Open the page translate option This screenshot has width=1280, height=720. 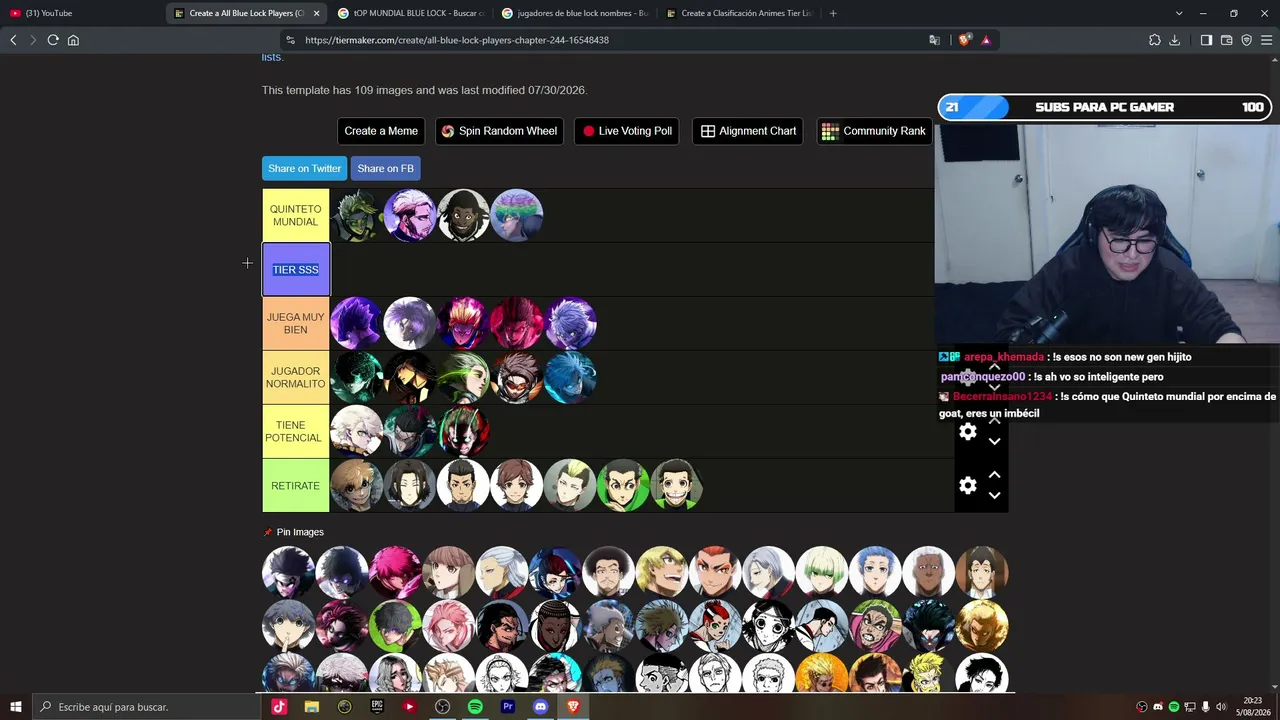(x=934, y=40)
